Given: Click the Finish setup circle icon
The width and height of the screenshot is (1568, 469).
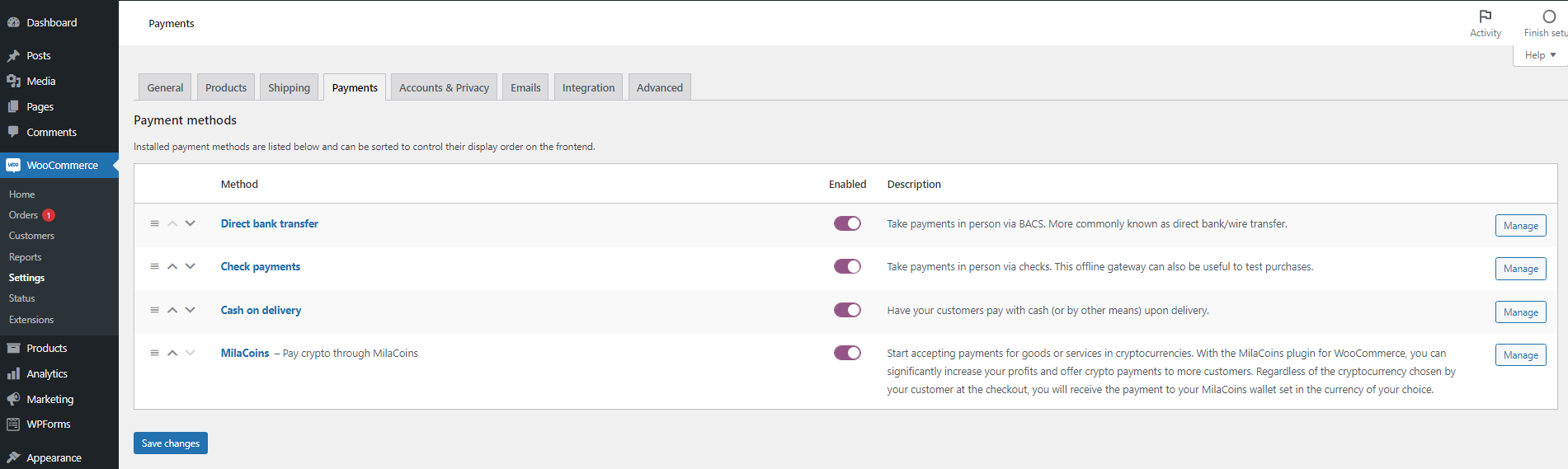Looking at the screenshot, I should [x=1549, y=16].
